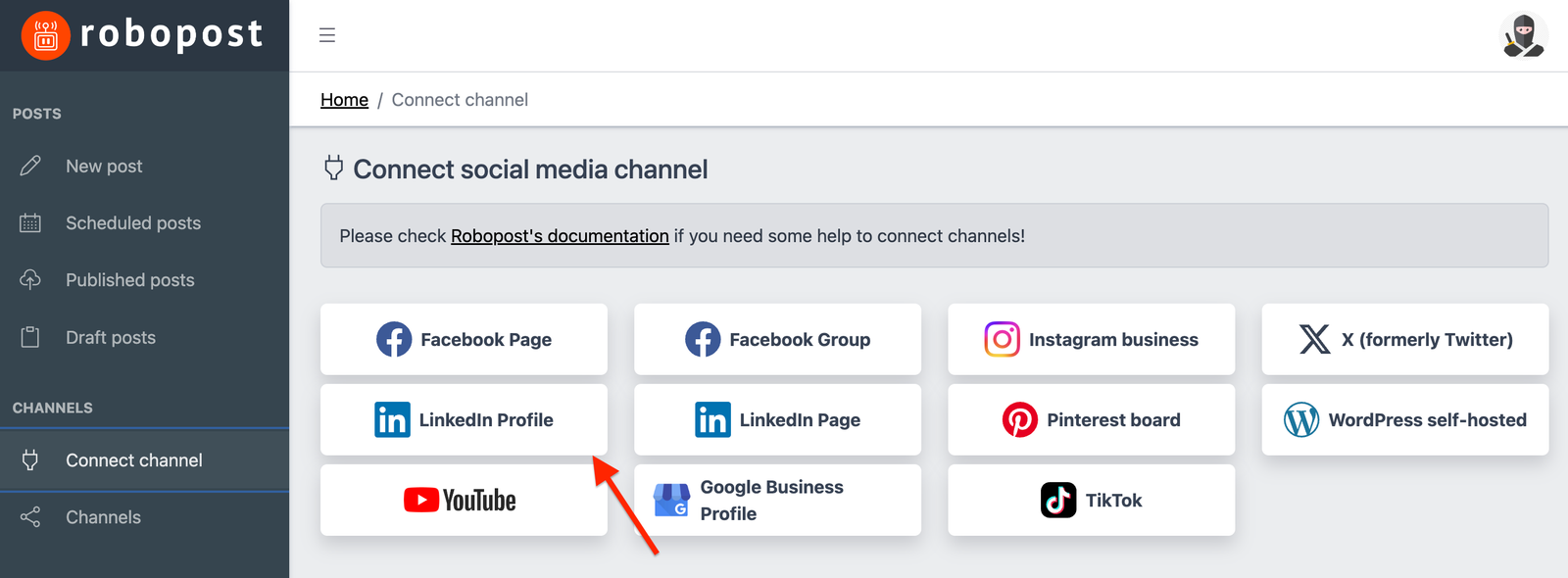Connect a LinkedIn Profile
Screen dimensions: 1568x578
464,419
